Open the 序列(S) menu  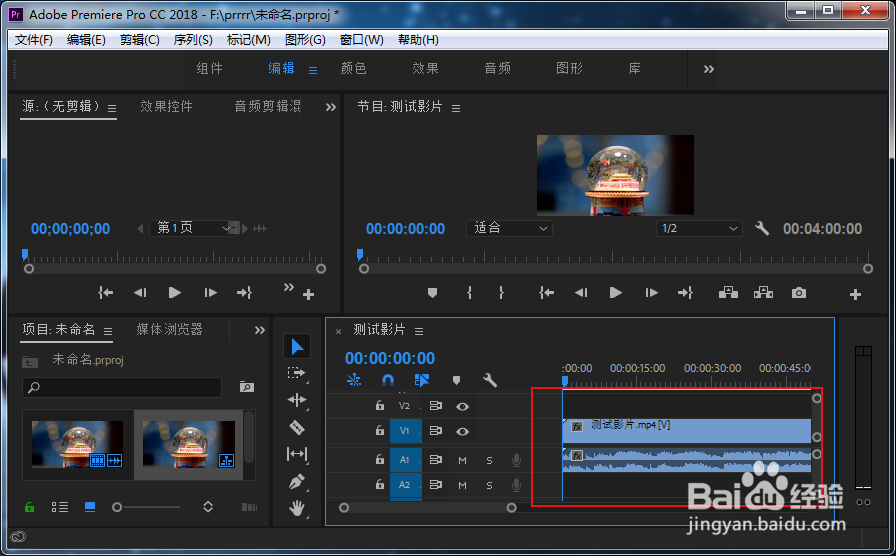pos(193,39)
